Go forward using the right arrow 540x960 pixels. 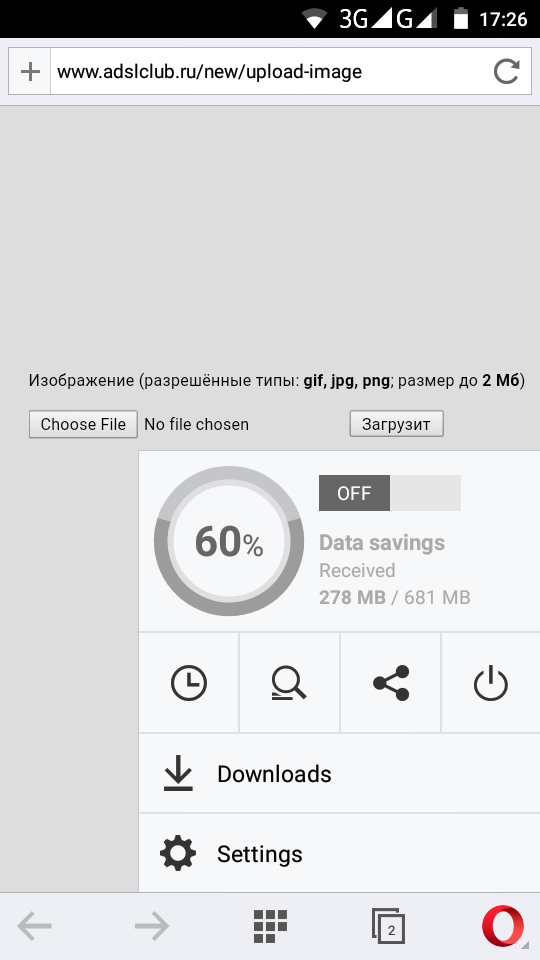click(x=152, y=926)
